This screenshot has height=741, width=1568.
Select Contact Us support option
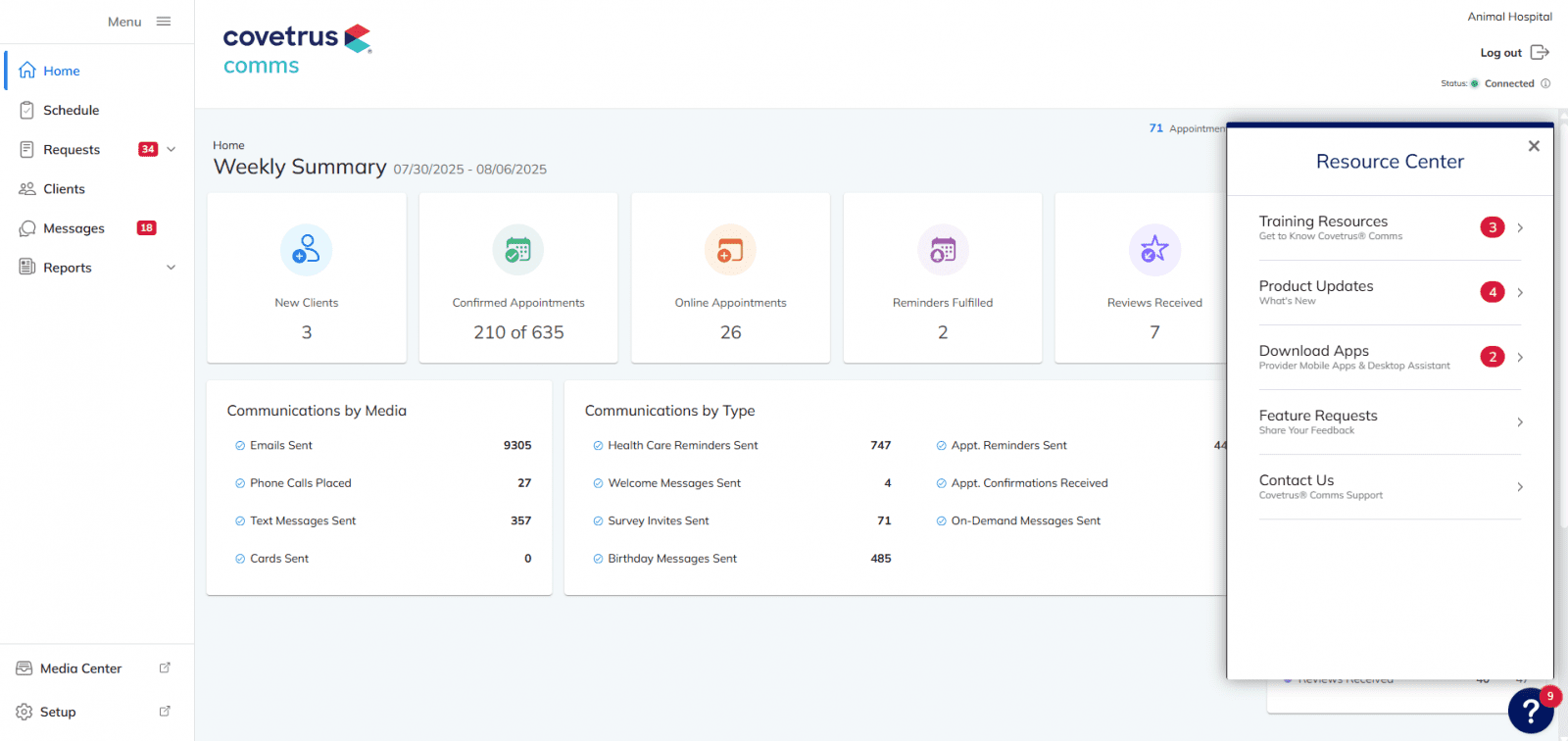1390,486
